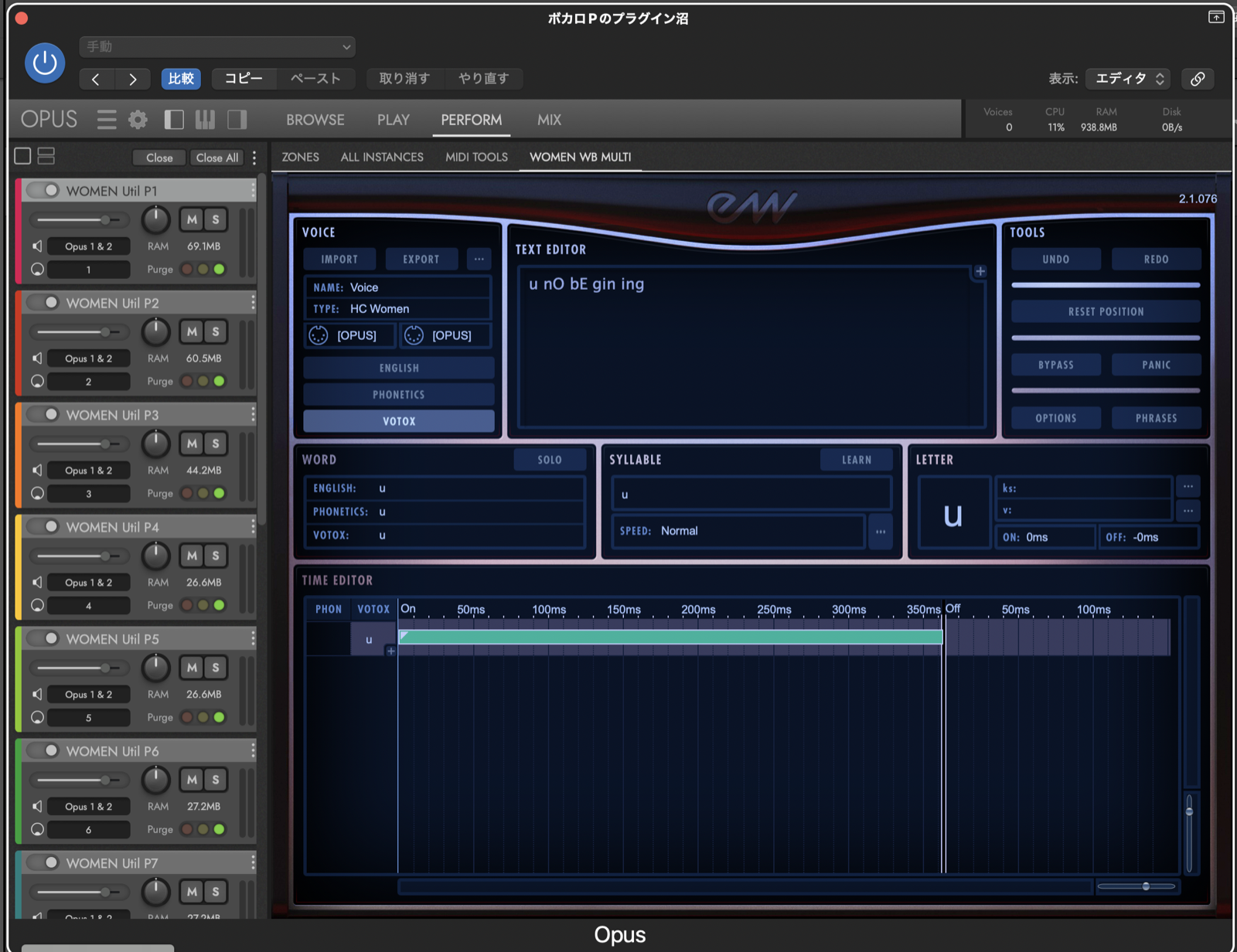
Task: Open the rack options three-dot menu
Action: pyautogui.click(x=254, y=158)
